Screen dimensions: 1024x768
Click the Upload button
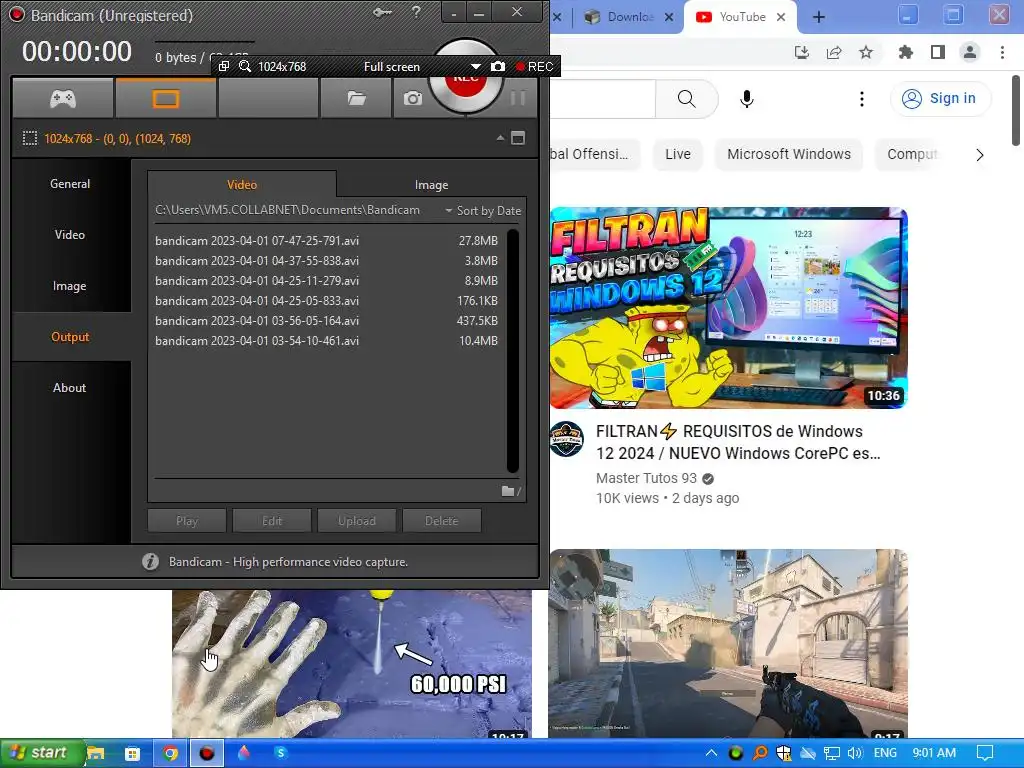point(357,520)
